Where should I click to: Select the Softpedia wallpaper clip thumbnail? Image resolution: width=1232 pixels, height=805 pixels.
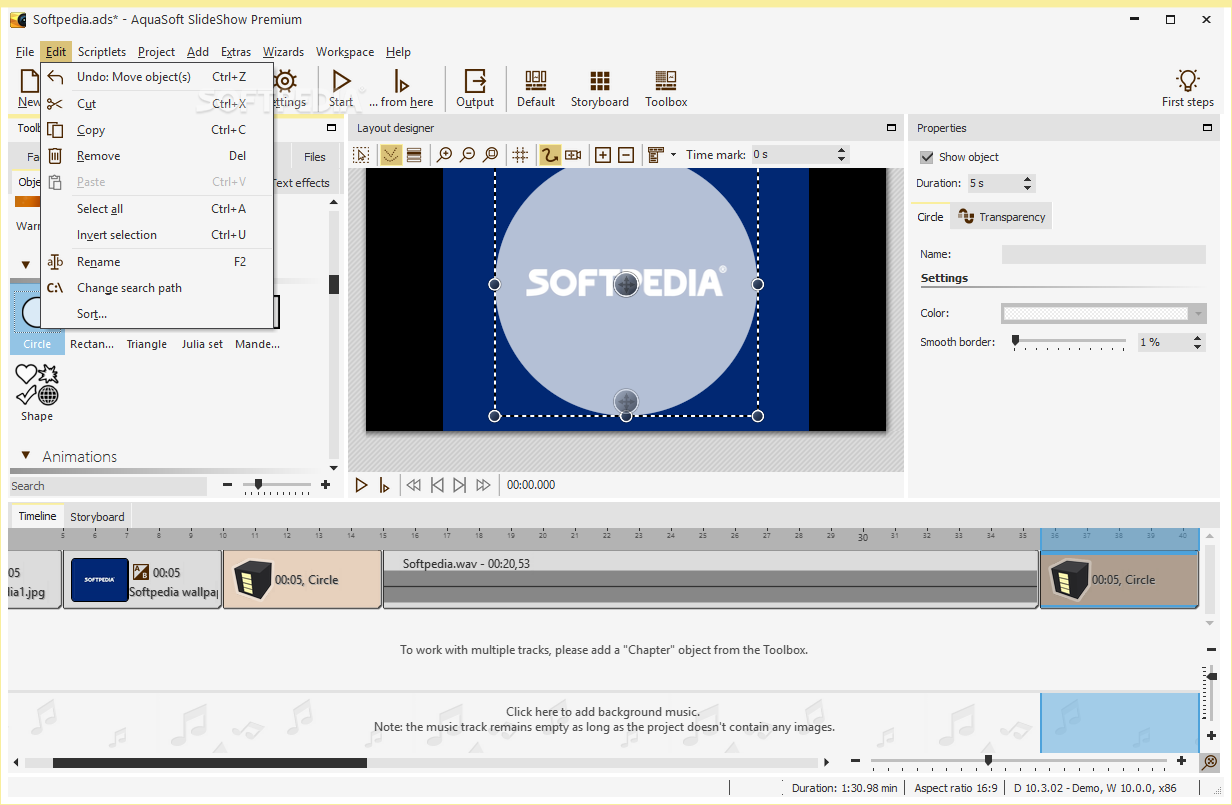click(x=99, y=580)
